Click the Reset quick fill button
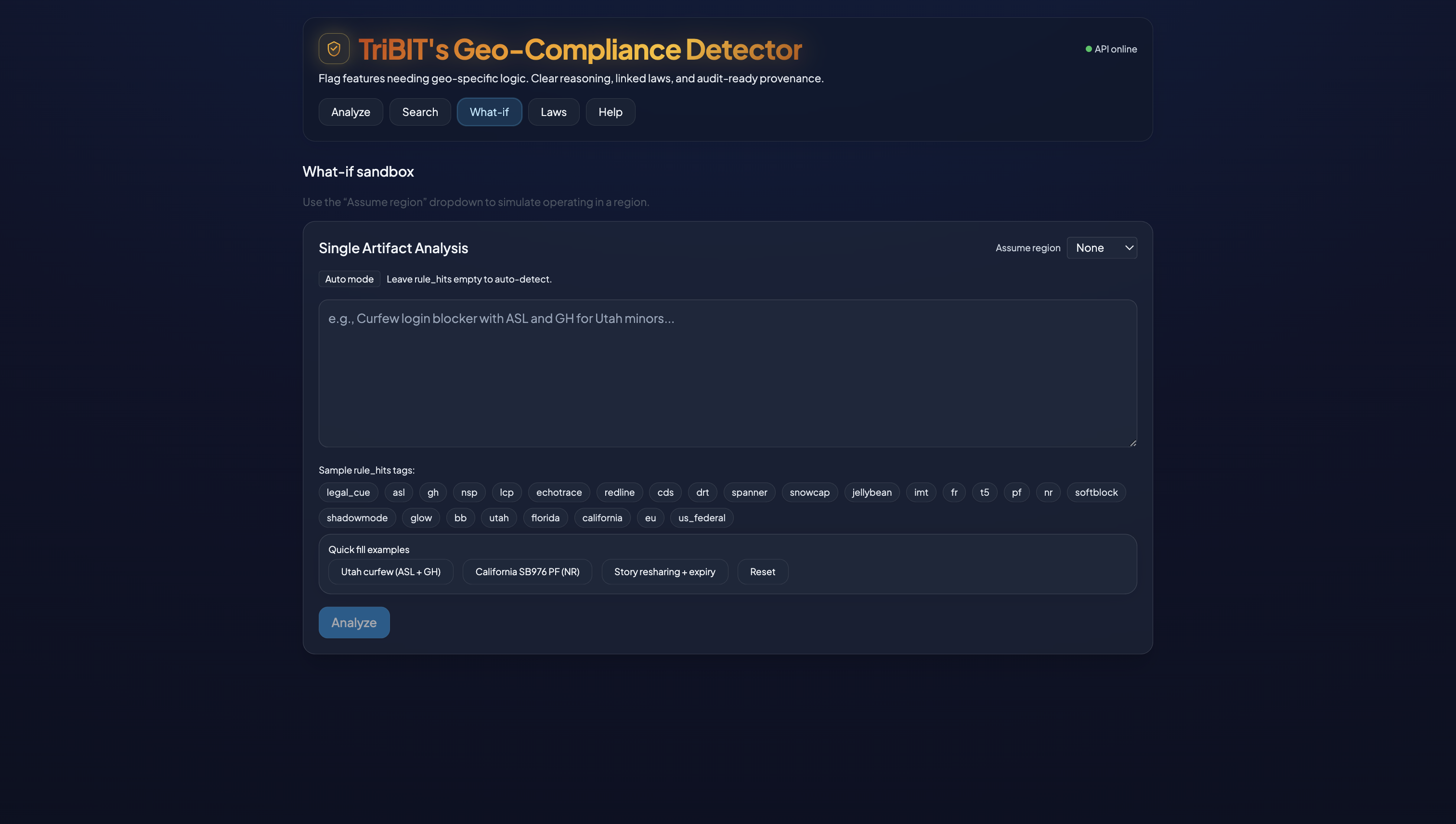Screen dimensions: 1456x824 tap(762, 572)
